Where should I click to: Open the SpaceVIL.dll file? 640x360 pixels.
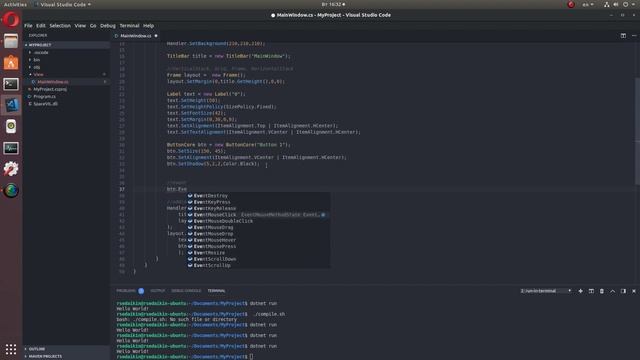(x=45, y=104)
